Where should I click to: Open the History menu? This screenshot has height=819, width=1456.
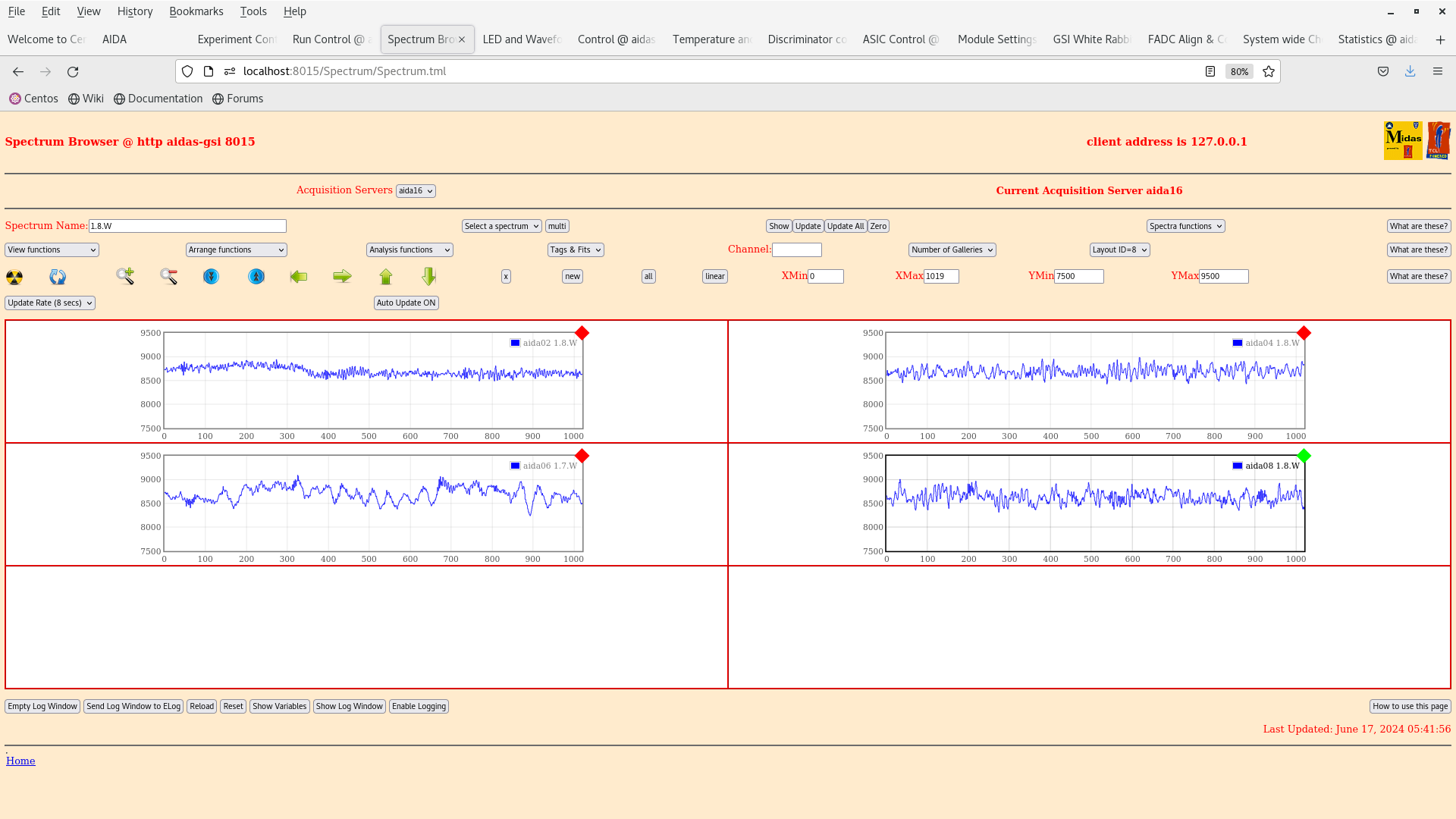pyautogui.click(x=134, y=10)
